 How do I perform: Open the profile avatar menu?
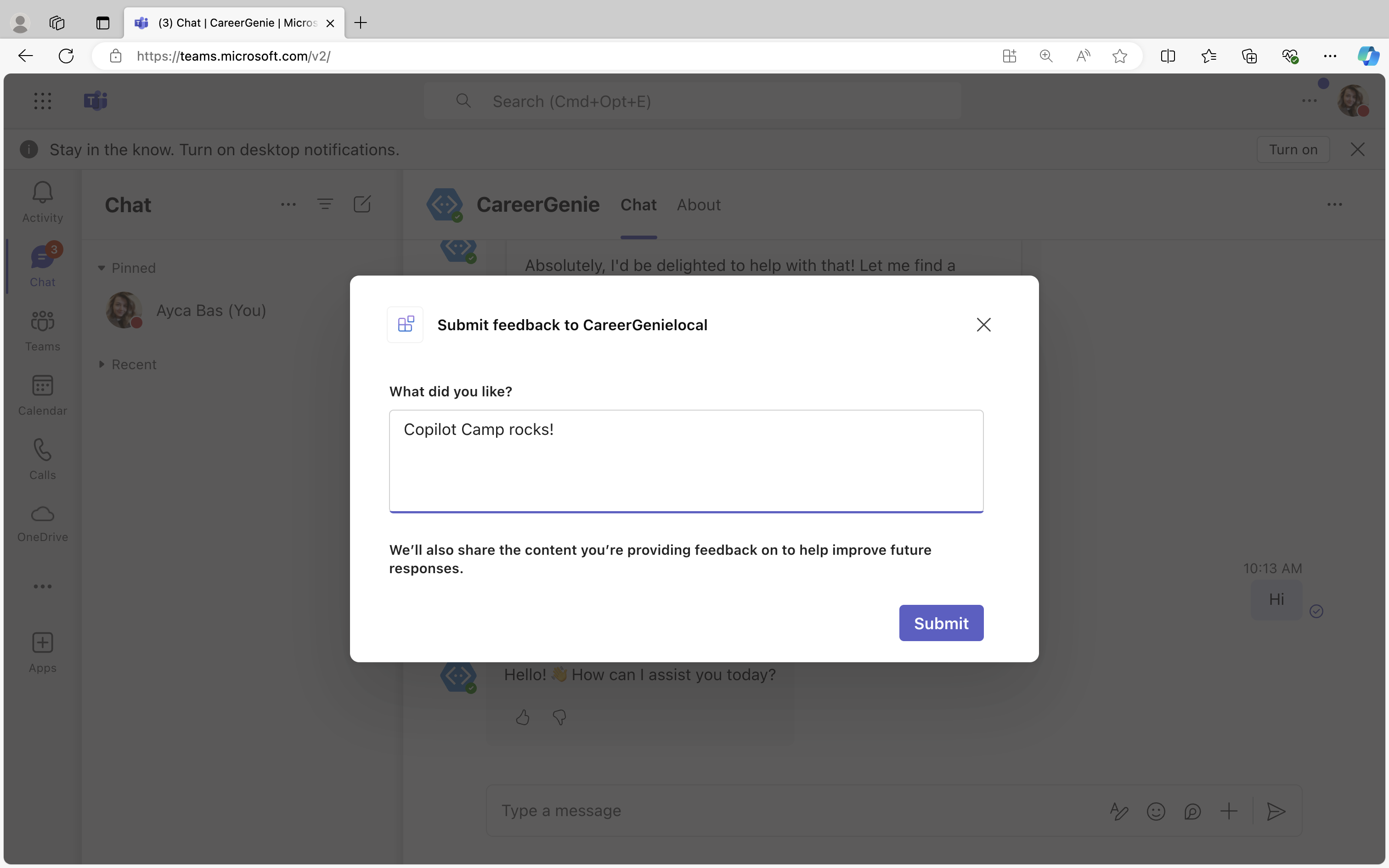[x=1353, y=101]
